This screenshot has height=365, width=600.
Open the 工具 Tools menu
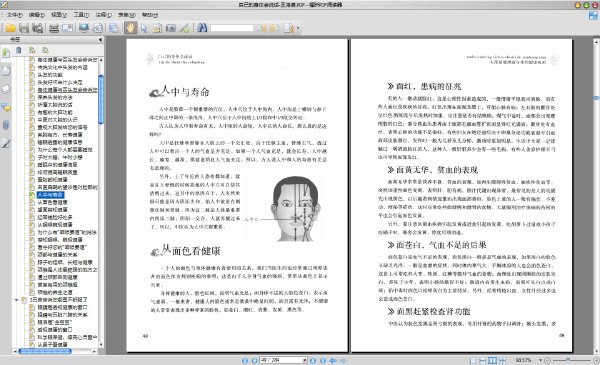[x=81, y=15]
